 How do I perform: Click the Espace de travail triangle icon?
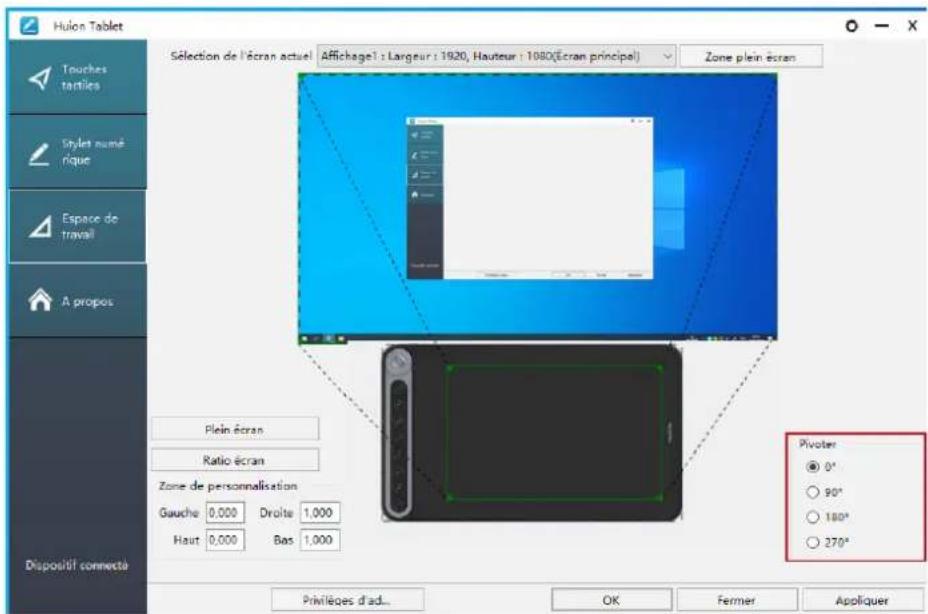click(x=40, y=227)
